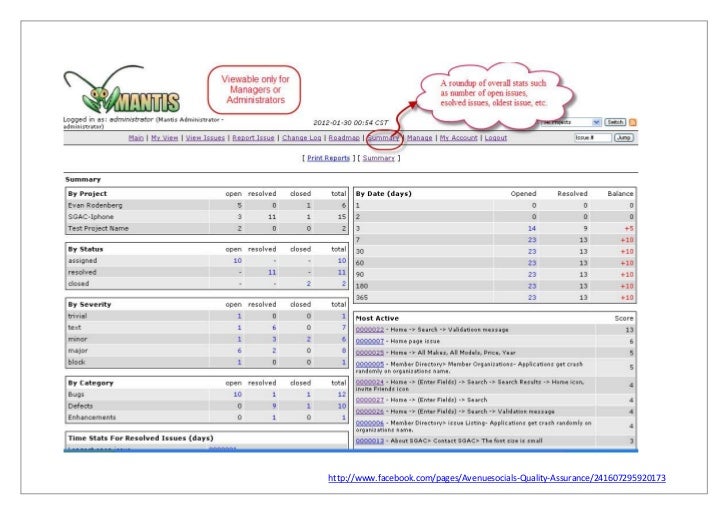Open the Roadmap menu link
Viewport: 728px width, 515px height.
(x=344, y=138)
